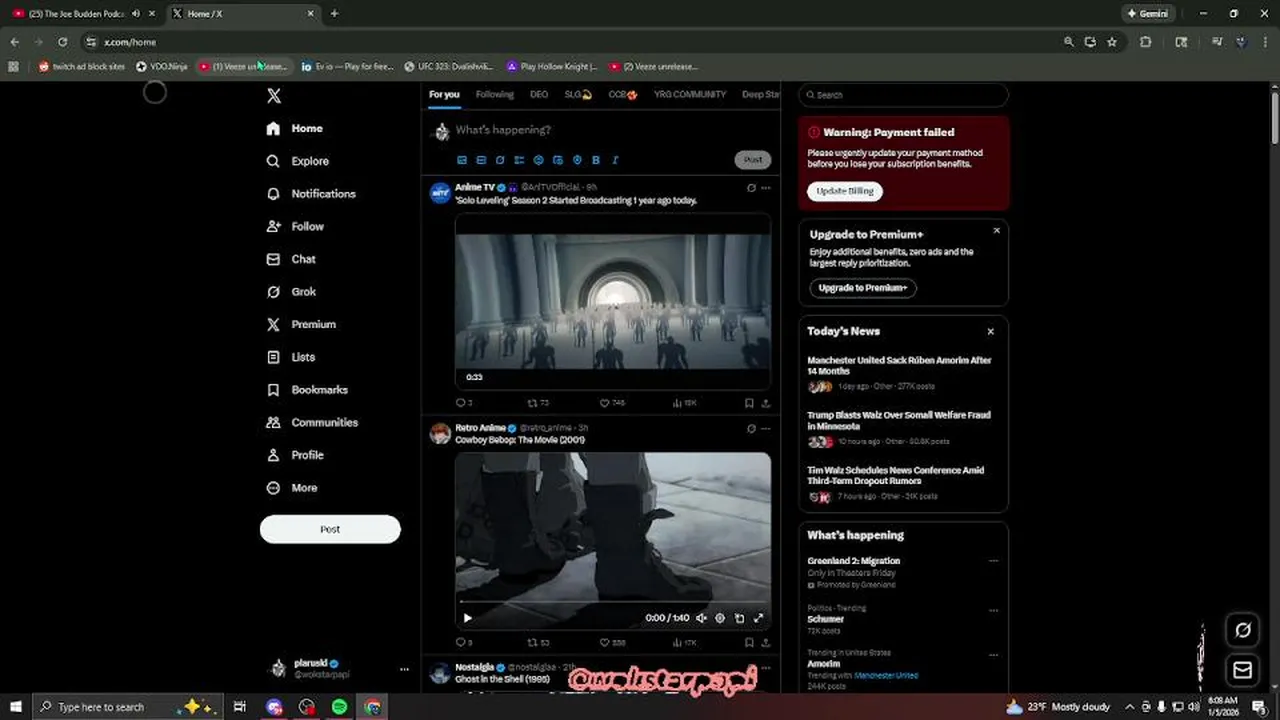Image resolution: width=1280 pixels, height=720 pixels.
Task: Click the italic formatting icon in the composer
Action: pos(615,160)
